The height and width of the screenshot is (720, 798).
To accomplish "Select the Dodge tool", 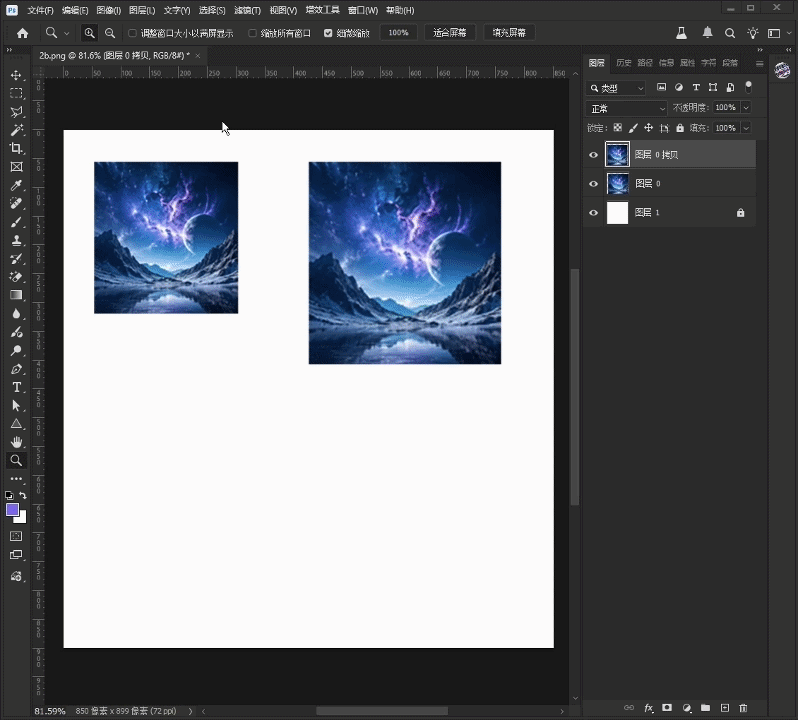I will [16, 351].
